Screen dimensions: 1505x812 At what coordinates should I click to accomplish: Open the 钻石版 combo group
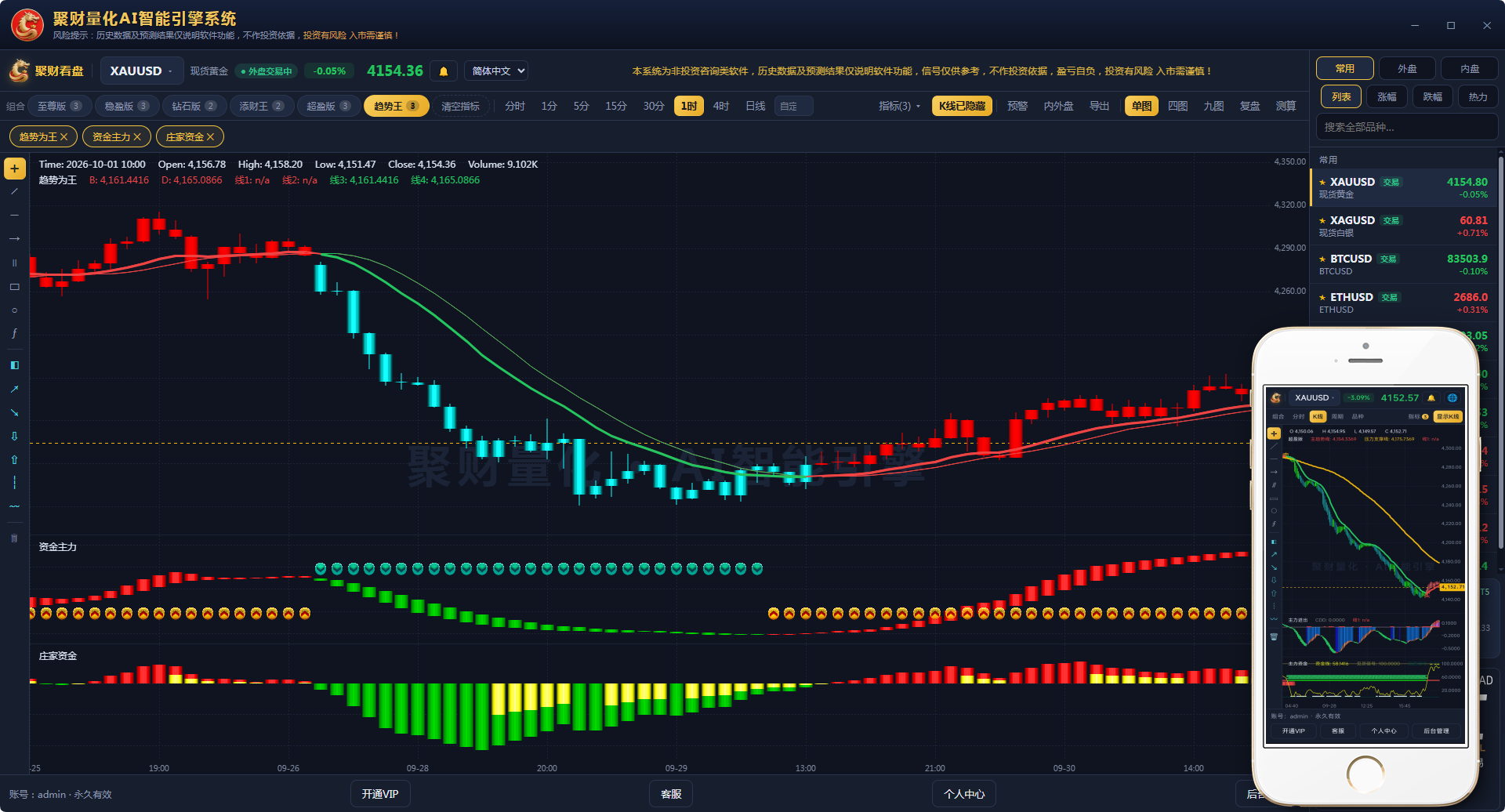coord(194,106)
